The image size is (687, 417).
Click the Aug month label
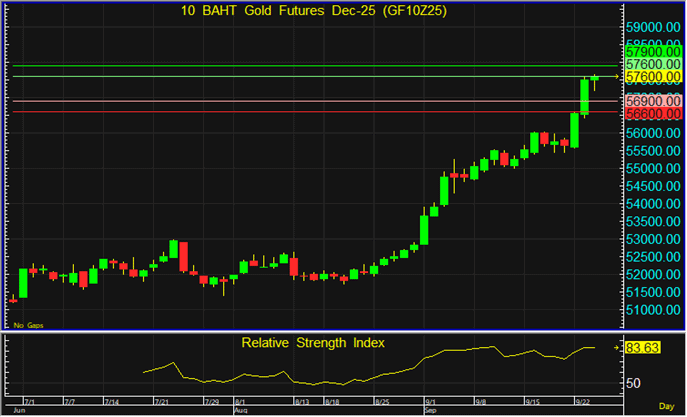(x=240, y=410)
